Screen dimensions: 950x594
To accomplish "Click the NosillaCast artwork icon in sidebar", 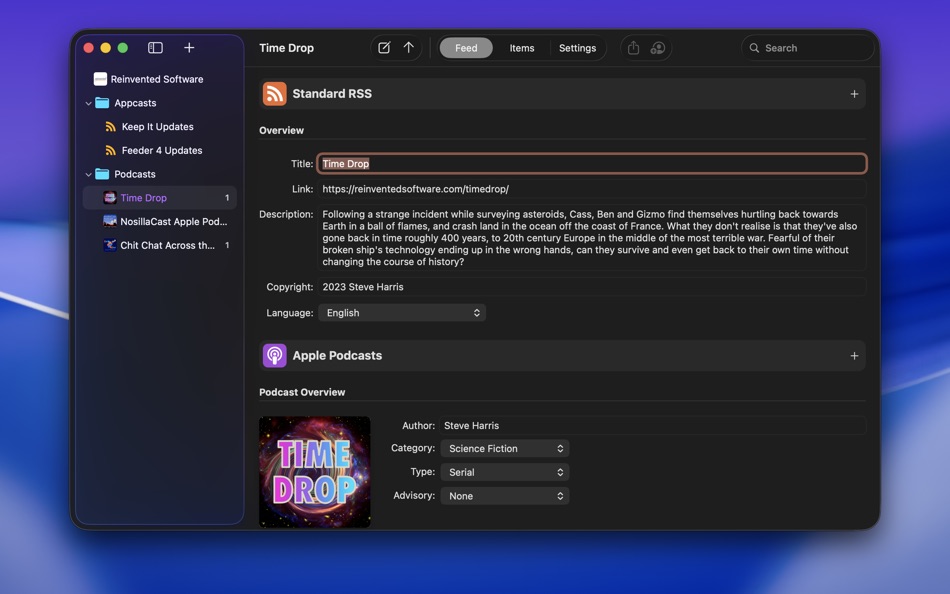I will pos(110,221).
